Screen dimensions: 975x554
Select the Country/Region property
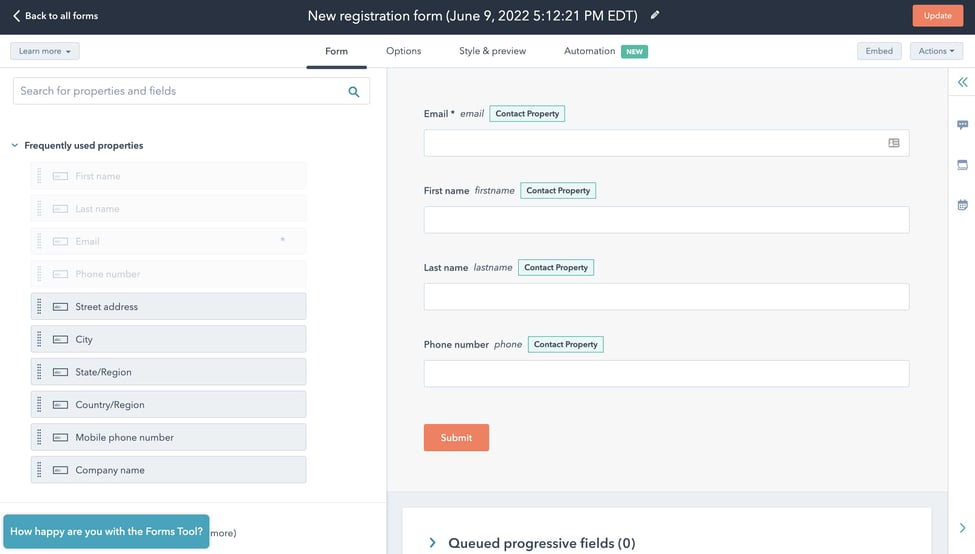coord(169,405)
